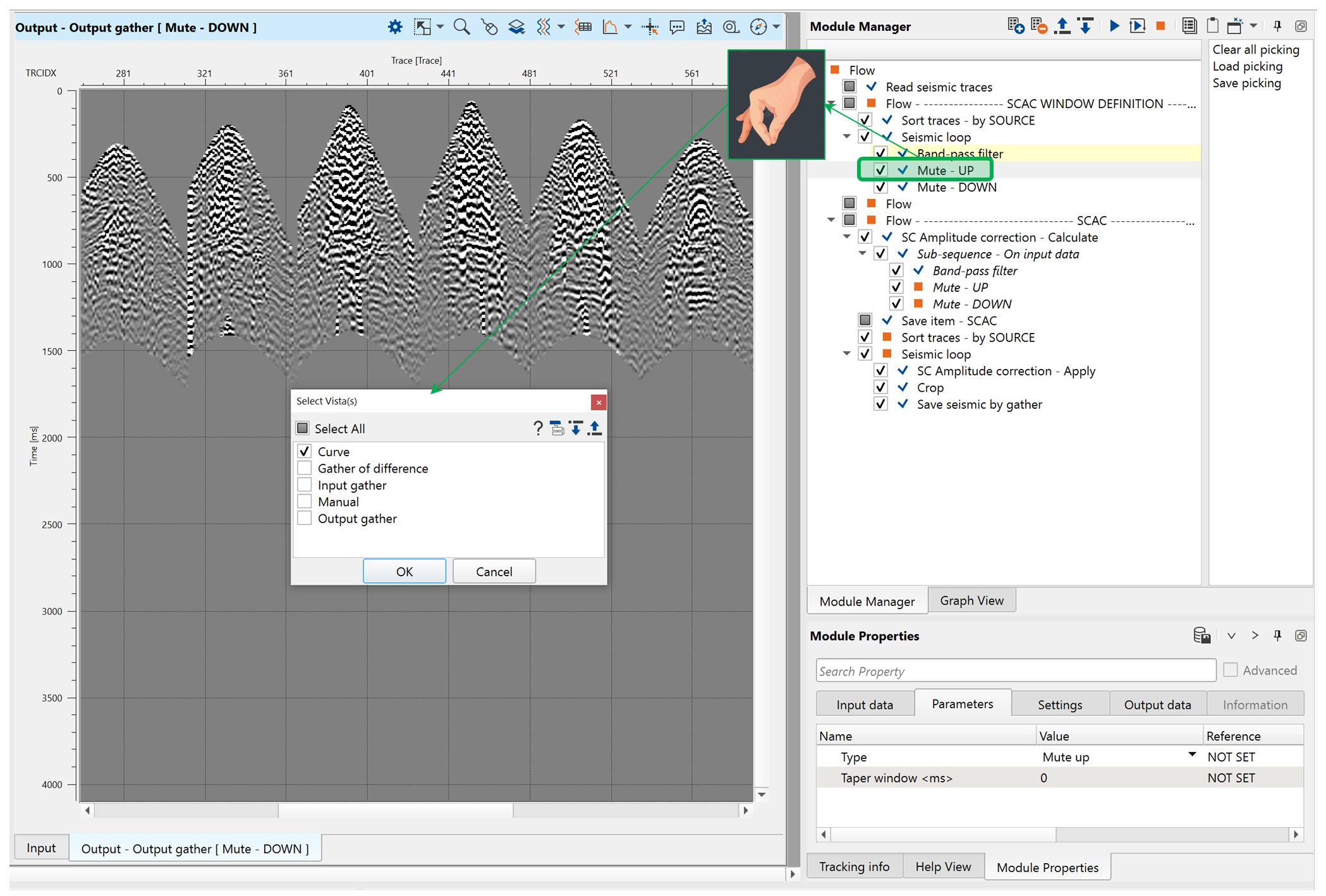1326x896 pixels.
Task: Click the measuring tape tool icon
Action: point(731,27)
